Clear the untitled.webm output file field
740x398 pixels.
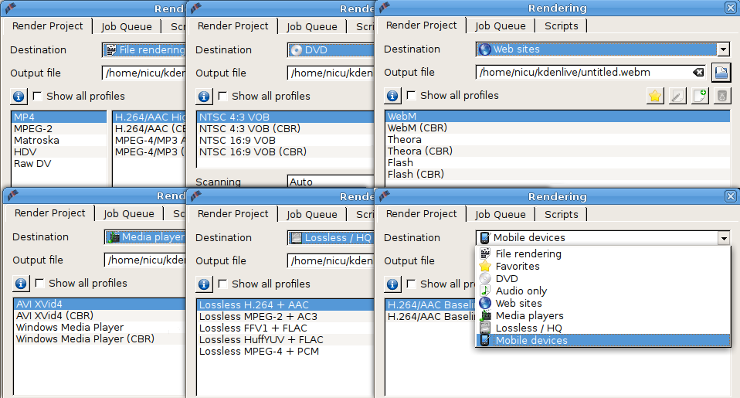698,72
